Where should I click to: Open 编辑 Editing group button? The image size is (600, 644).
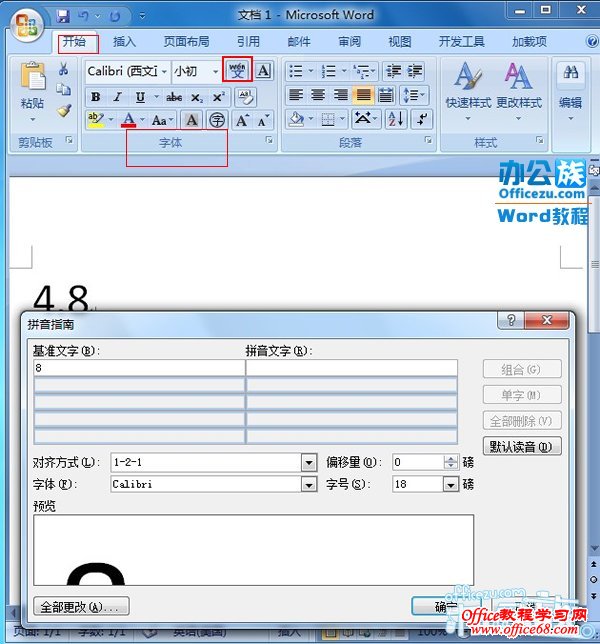570,92
